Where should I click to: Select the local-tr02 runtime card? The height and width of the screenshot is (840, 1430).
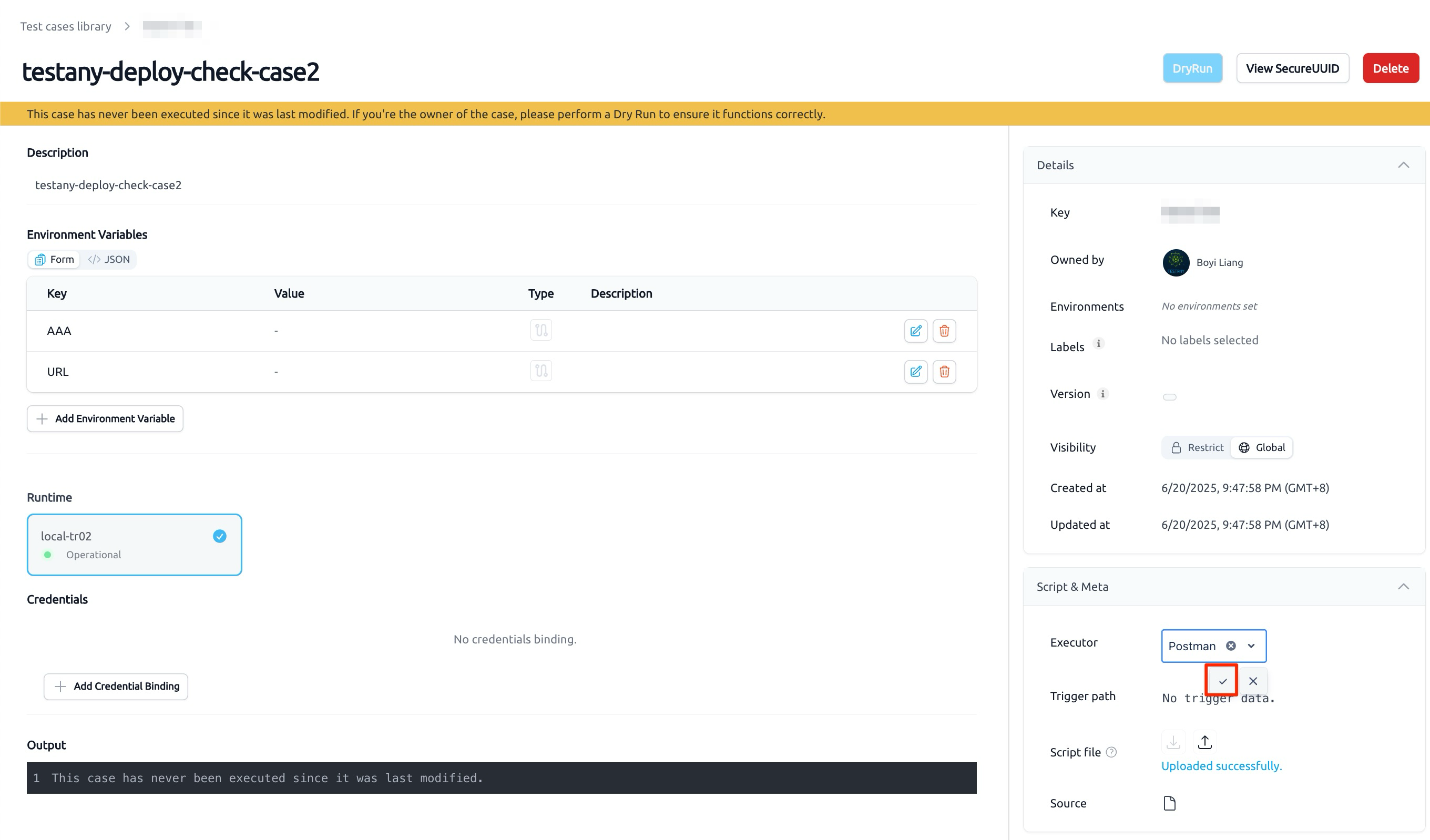[135, 545]
